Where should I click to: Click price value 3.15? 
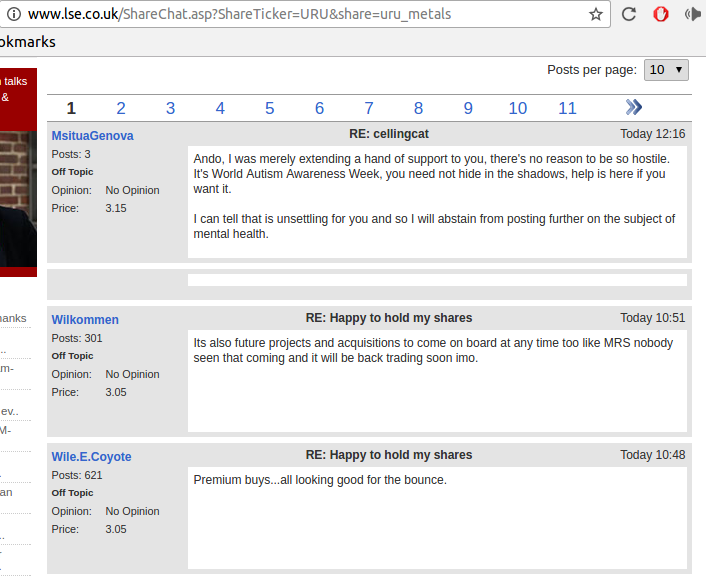[x=116, y=208]
